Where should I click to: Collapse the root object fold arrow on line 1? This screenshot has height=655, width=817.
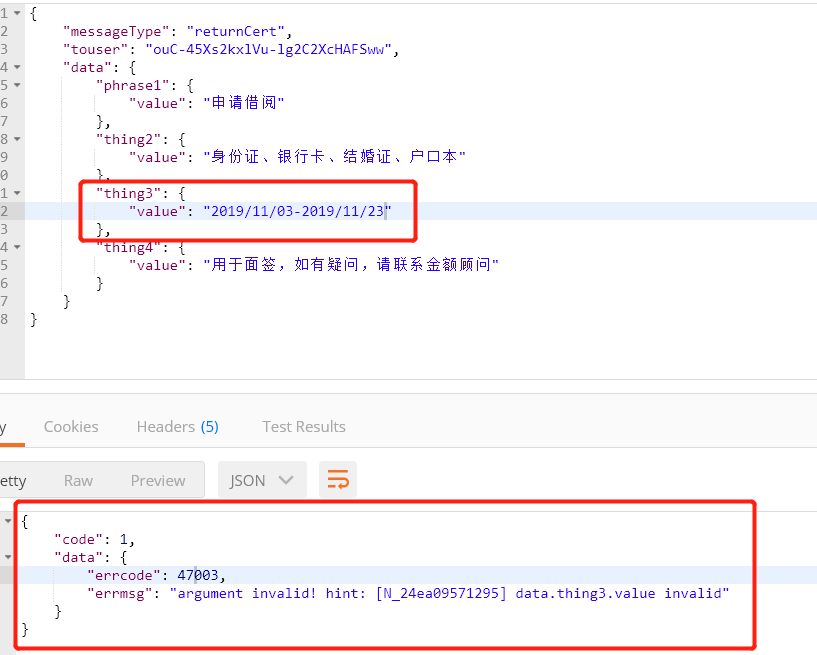[17, 13]
